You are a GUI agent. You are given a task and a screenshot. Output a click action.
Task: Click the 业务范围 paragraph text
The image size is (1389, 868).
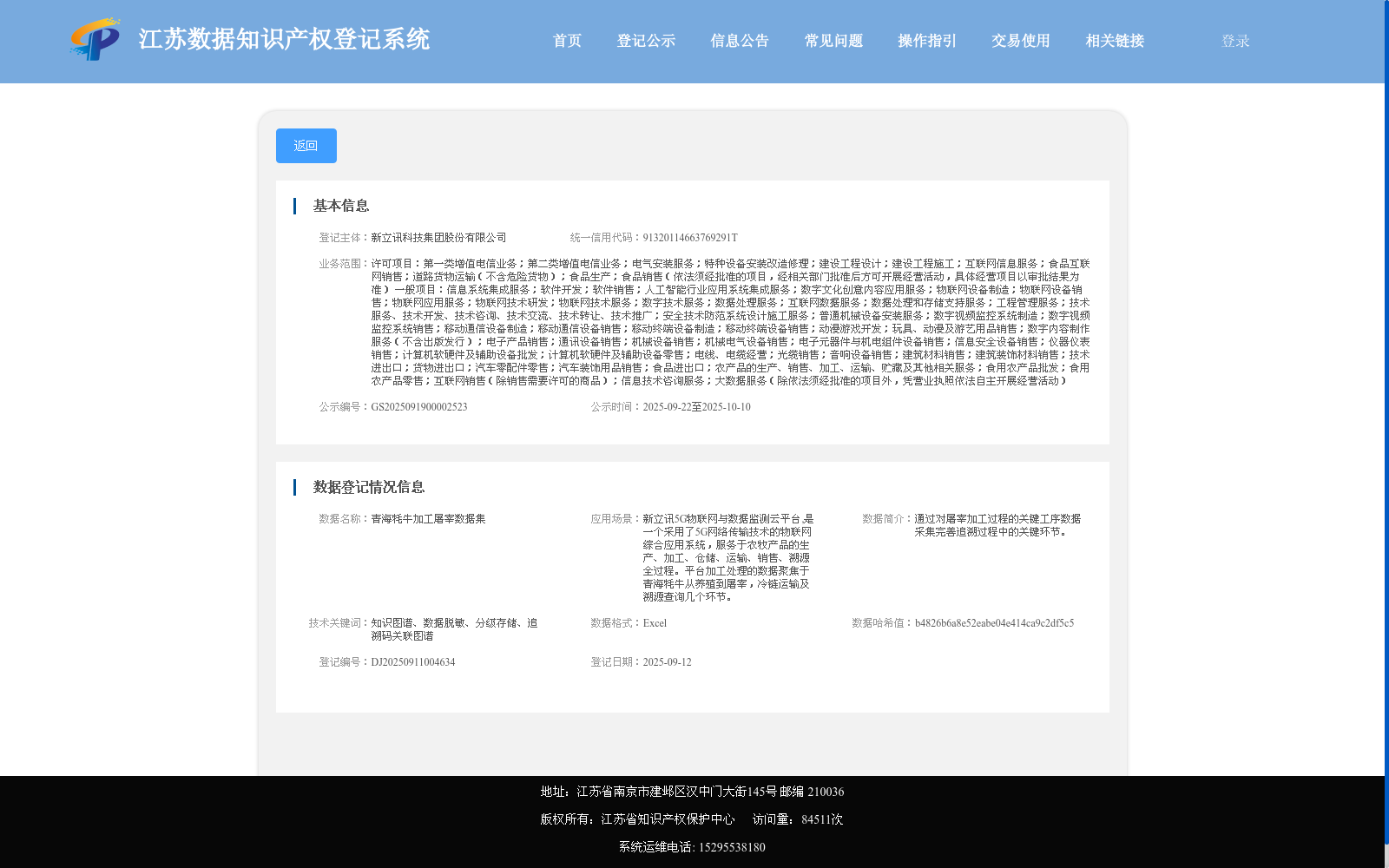pos(731,322)
